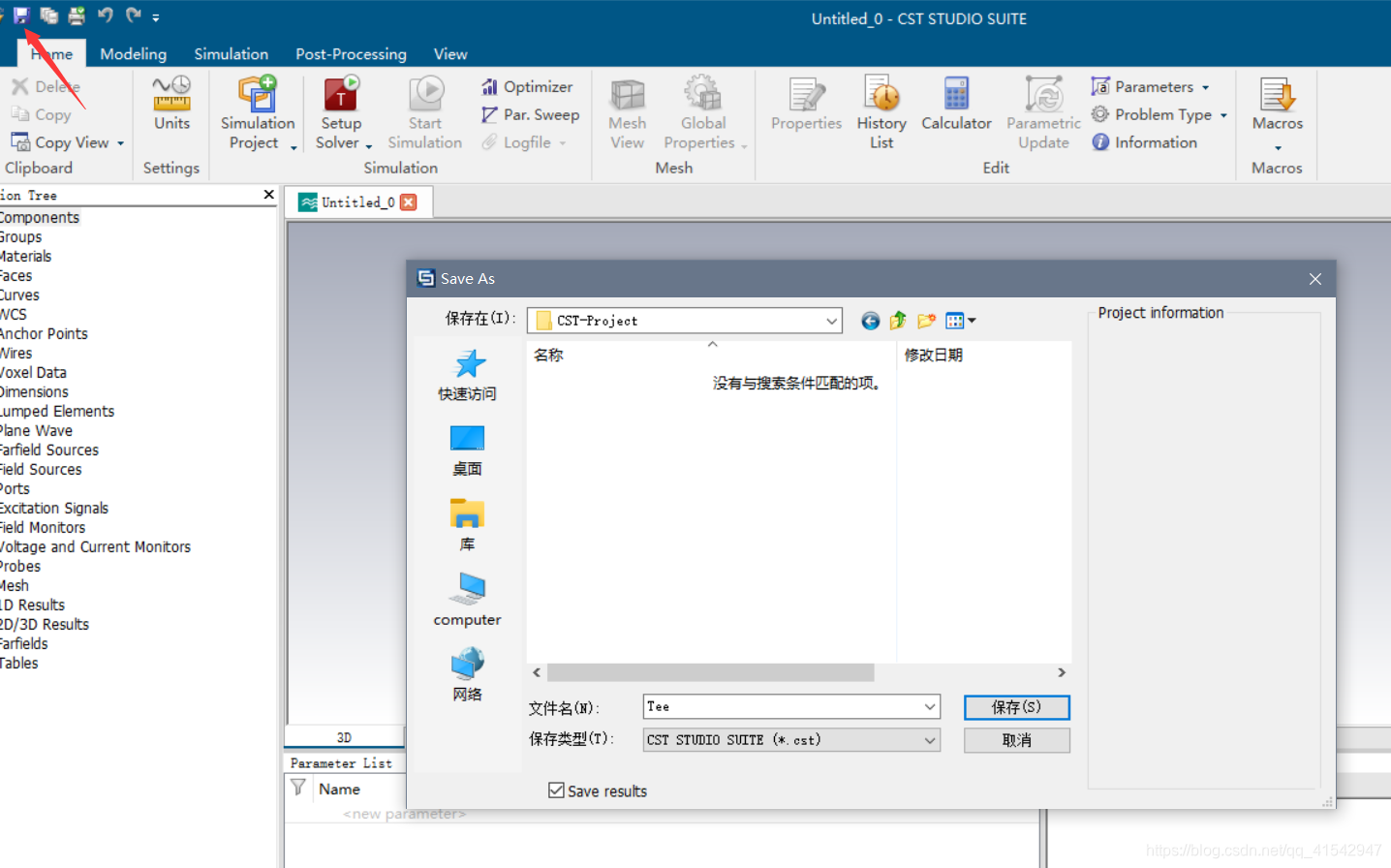Go to 桌面 desktop location
Image resolution: width=1391 pixels, height=868 pixels.
coord(467,450)
